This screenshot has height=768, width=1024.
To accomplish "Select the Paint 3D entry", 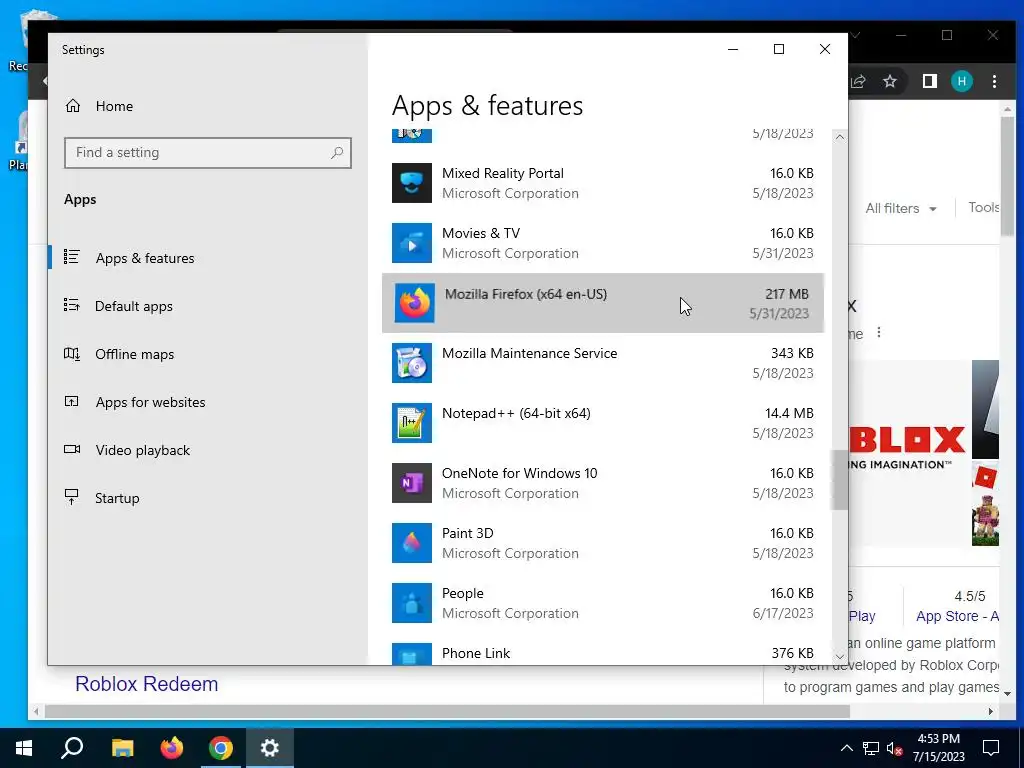I will coord(603,543).
